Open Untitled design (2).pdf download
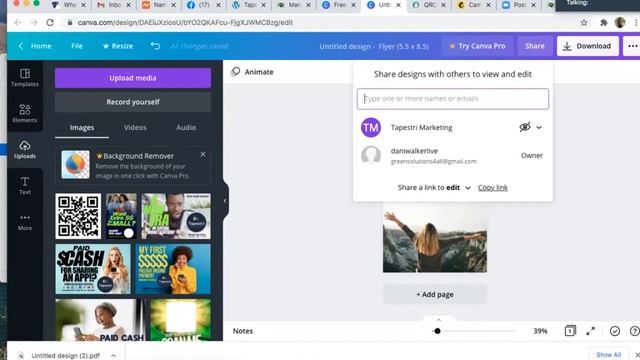640x360 pixels. pyautogui.click(x=65, y=356)
